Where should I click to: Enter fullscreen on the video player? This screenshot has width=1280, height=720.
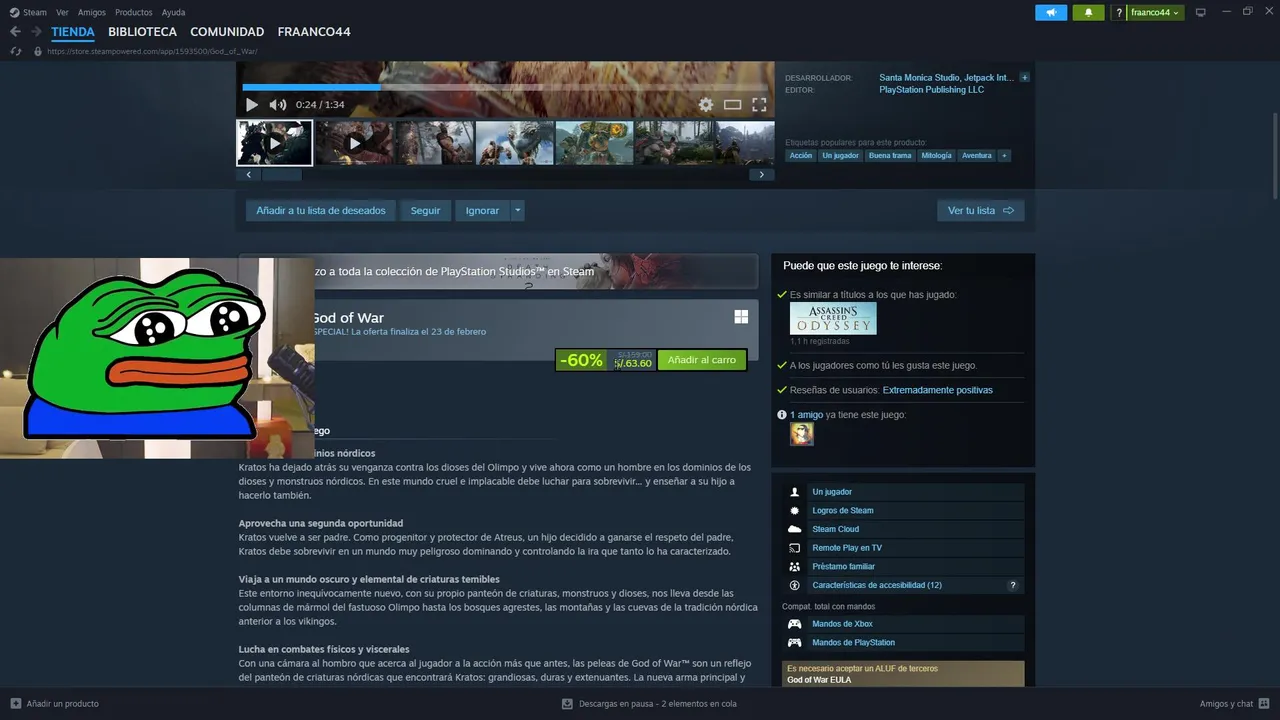(x=759, y=104)
